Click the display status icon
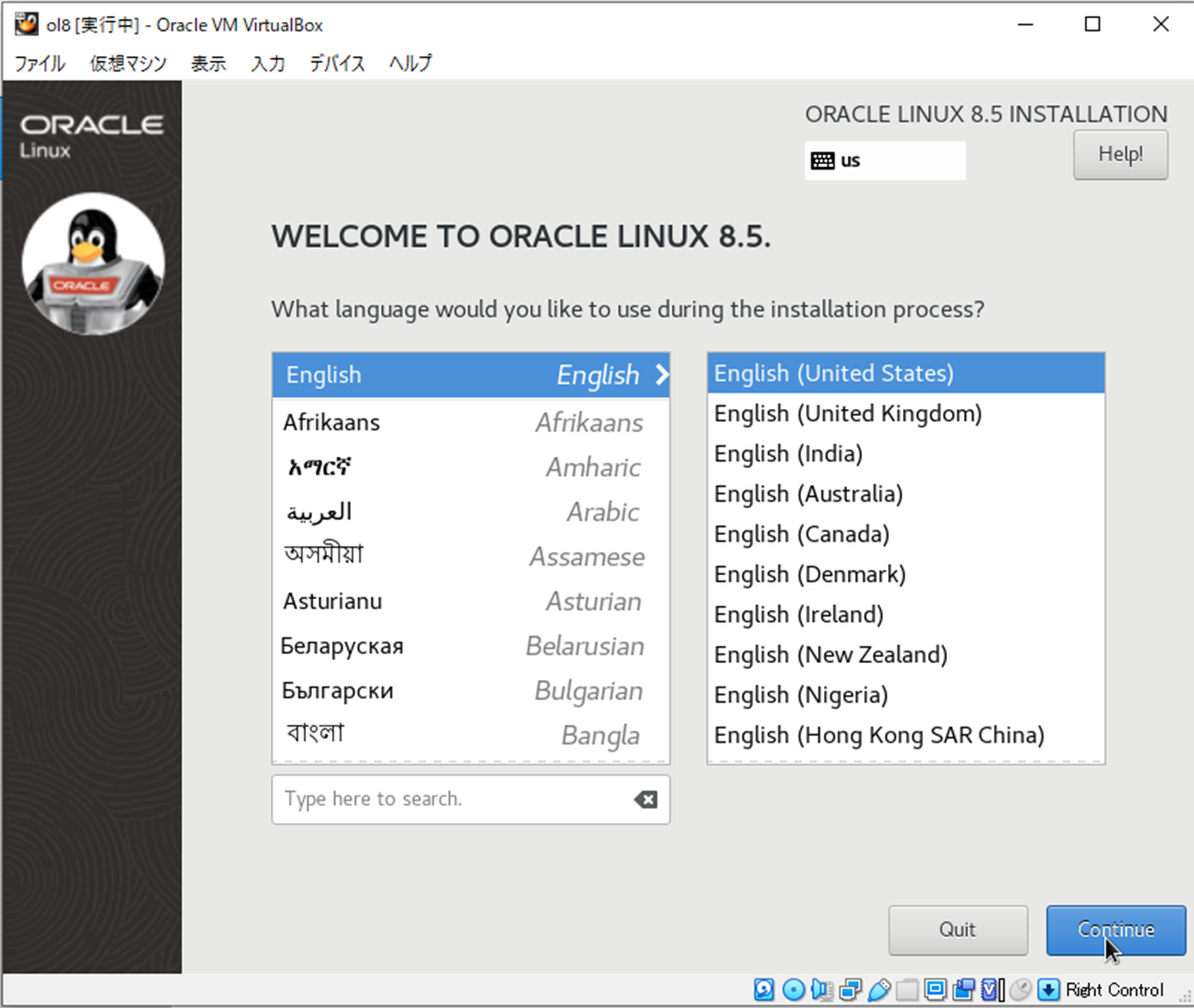 [x=936, y=989]
